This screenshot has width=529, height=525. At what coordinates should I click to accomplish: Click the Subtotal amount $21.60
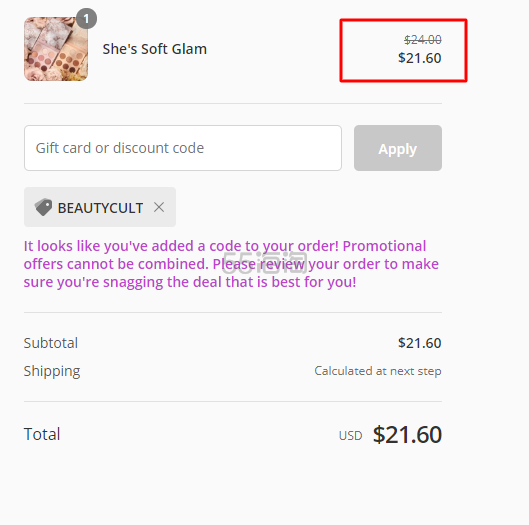point(420,343)
